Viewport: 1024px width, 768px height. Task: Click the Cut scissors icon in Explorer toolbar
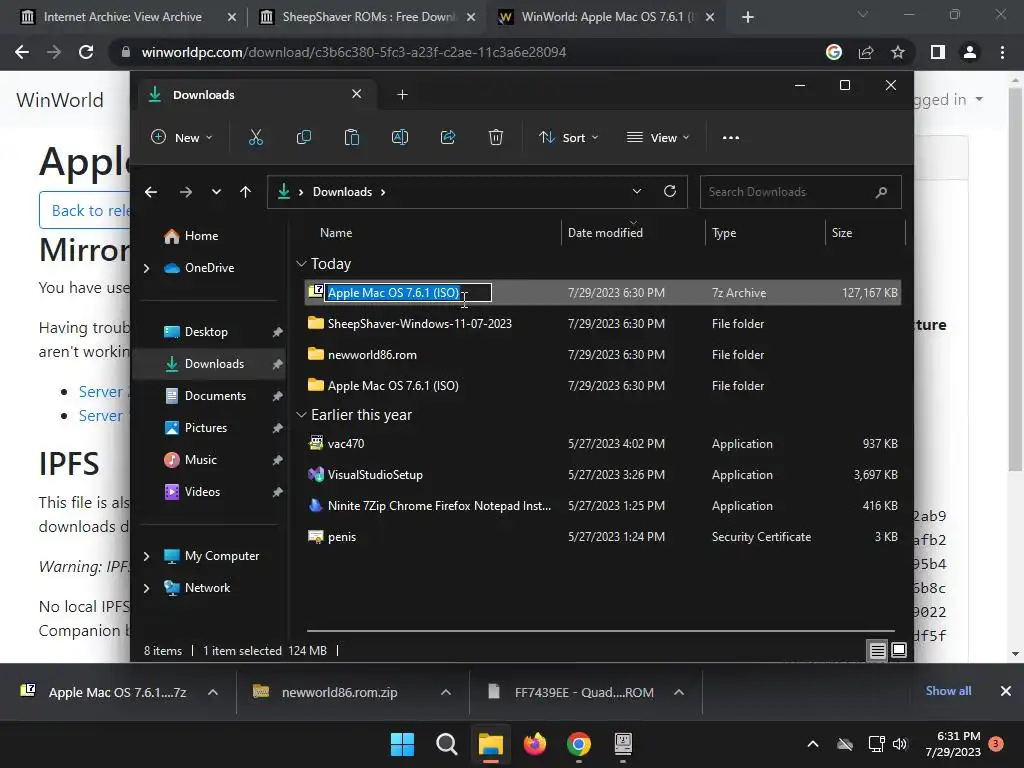pyautogui.click(x=255, y=137)
